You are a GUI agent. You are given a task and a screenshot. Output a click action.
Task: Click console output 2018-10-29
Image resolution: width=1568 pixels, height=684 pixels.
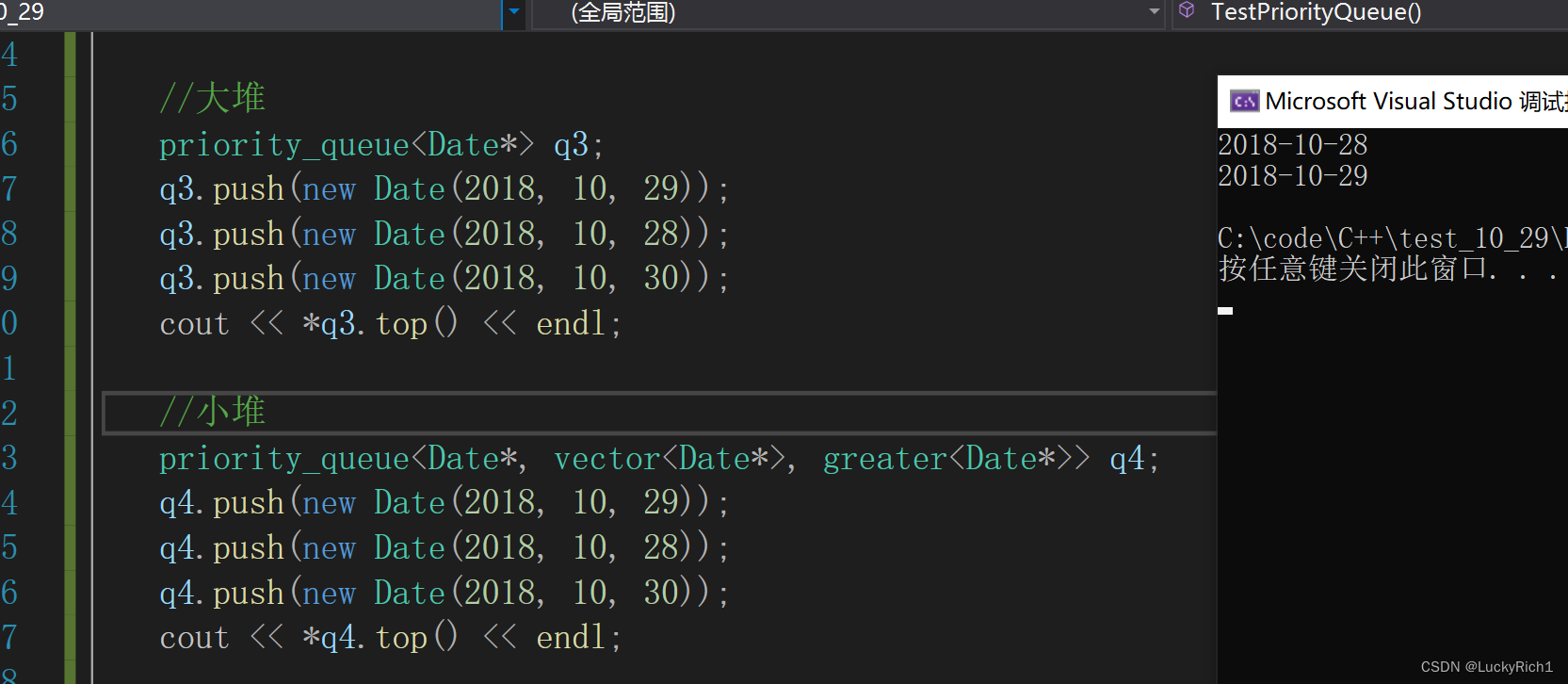(1293, 176)
